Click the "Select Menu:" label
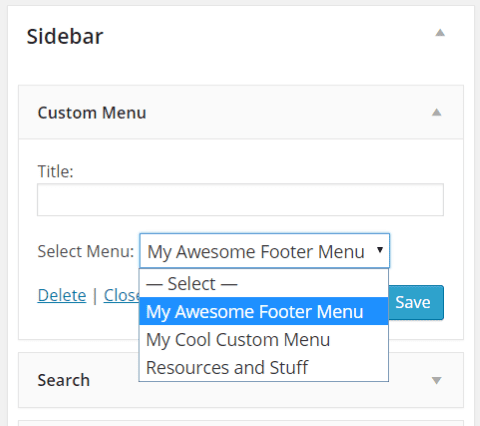The width and height of the screenshot is (480, 426). pos(86,251)
